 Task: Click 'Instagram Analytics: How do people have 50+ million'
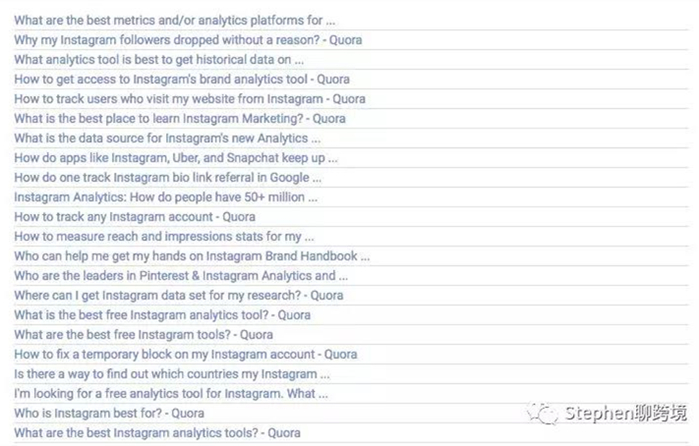(x=166, y=197)
